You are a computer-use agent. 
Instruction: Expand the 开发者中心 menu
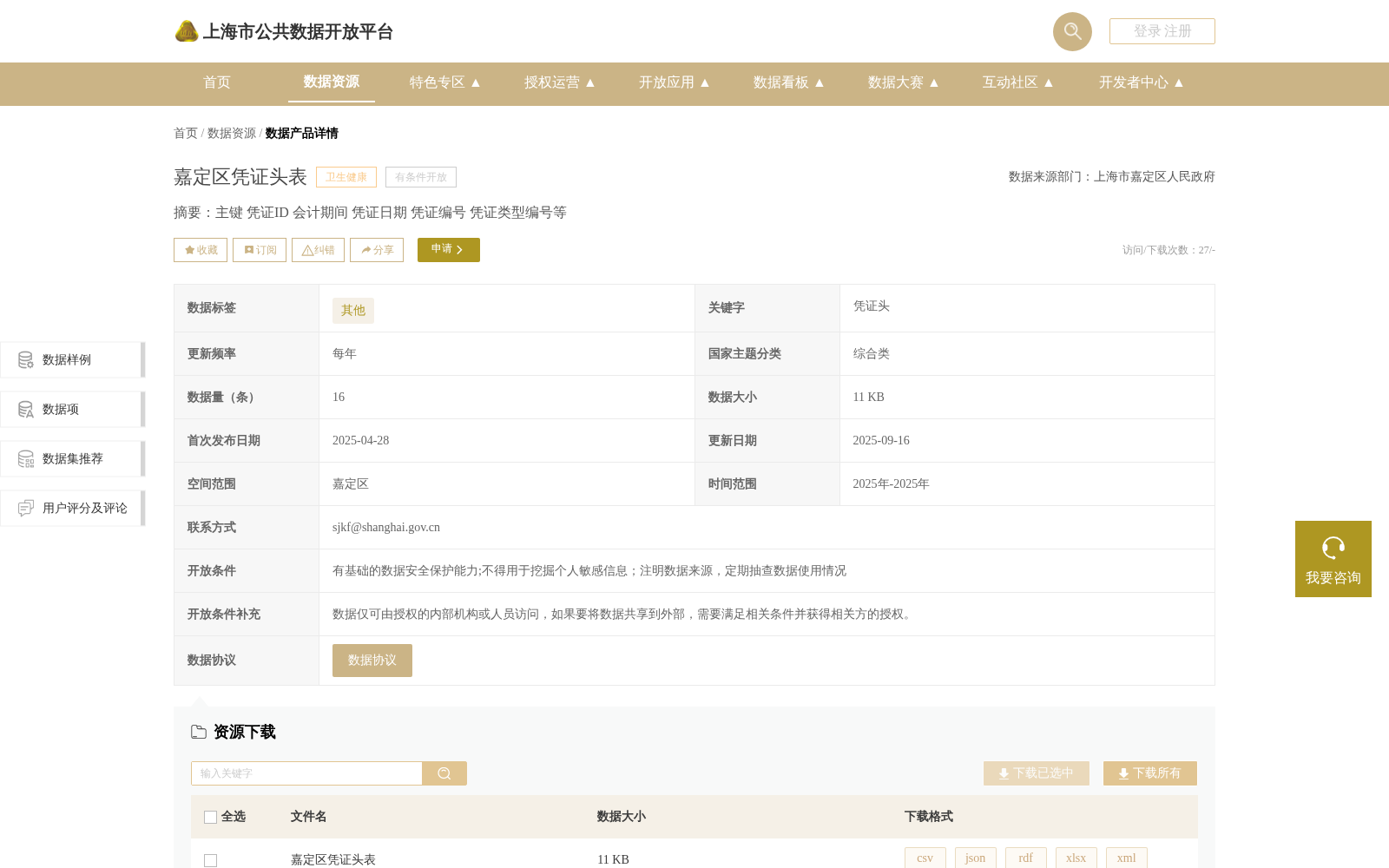[x=1142, y=82]
